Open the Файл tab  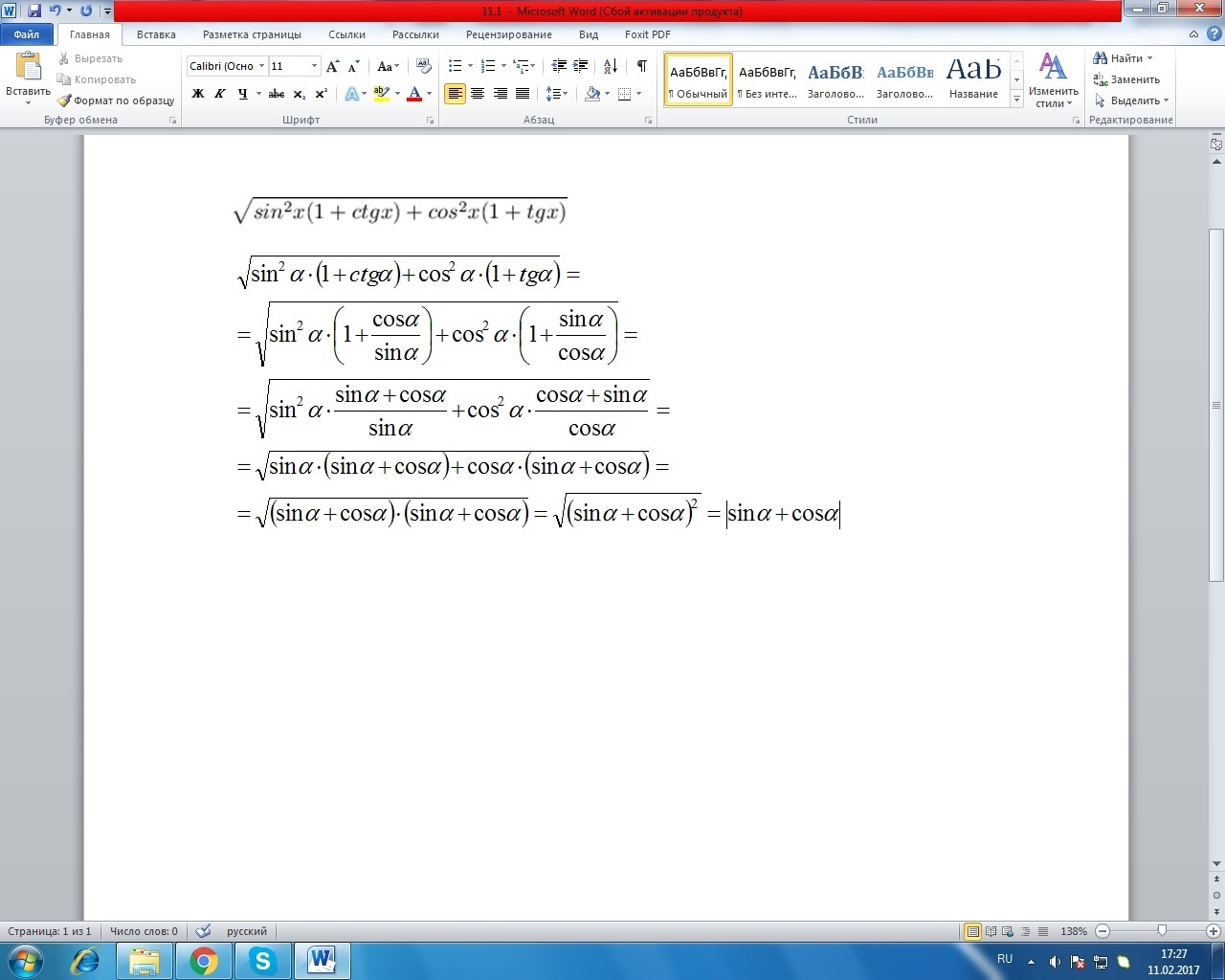[x=27, y=34]
